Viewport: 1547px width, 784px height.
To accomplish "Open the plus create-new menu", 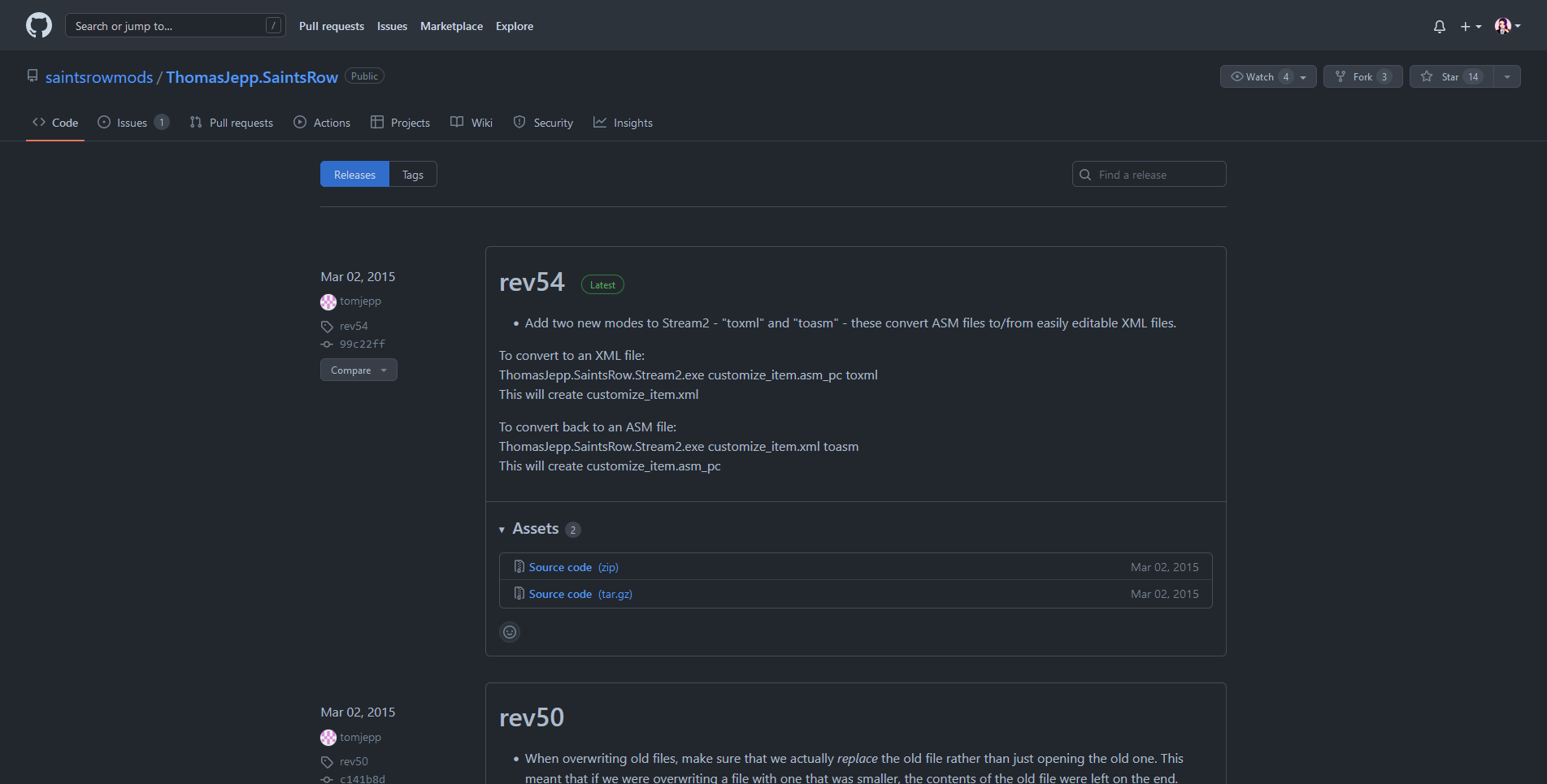I will 1471,26.
